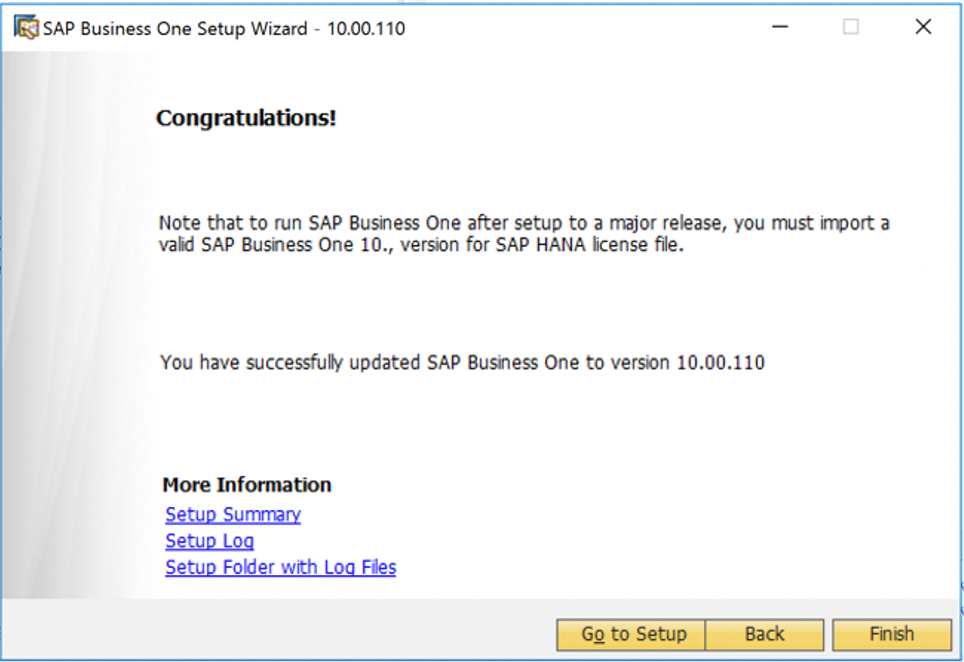Open the Setup Log link
964x662 pixels.
210,541
